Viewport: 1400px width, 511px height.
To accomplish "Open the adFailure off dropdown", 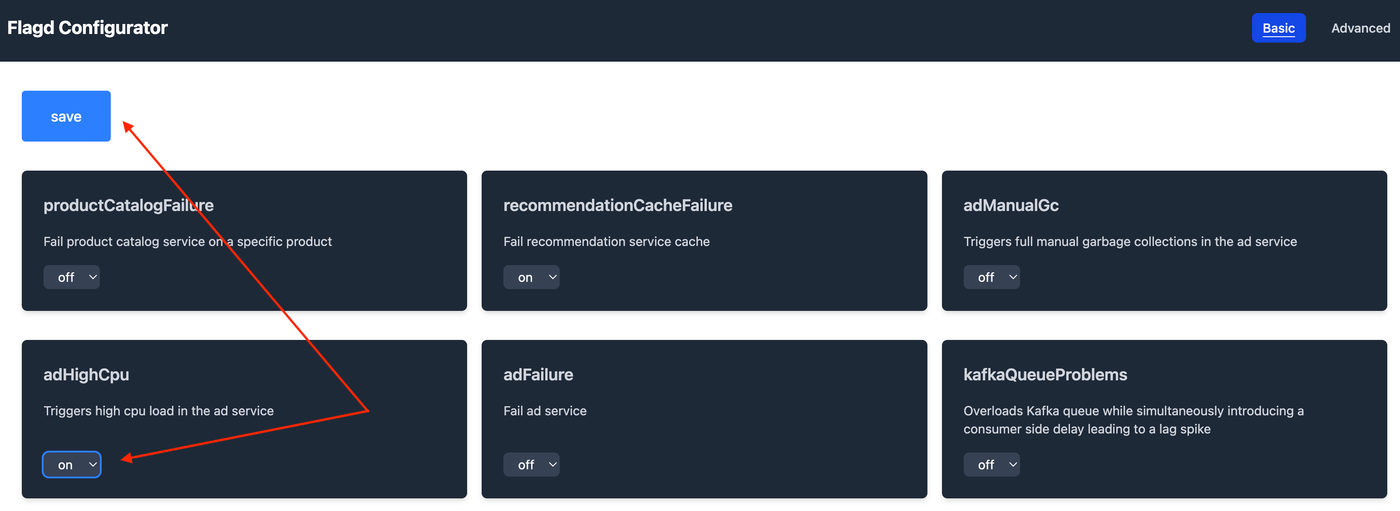I will [x=531, y=464].
